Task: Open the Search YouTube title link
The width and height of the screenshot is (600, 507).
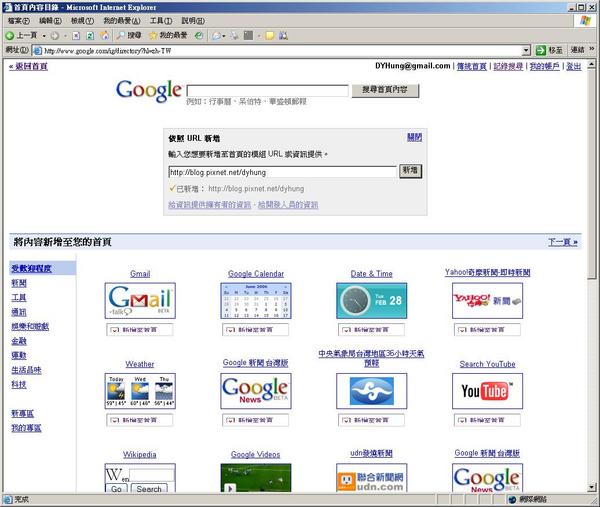Action: (x=488, y=364)
